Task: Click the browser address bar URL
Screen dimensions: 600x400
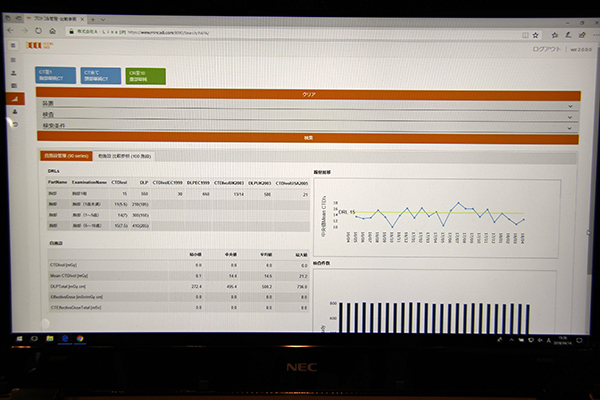Action: click(x=200, y=33)
